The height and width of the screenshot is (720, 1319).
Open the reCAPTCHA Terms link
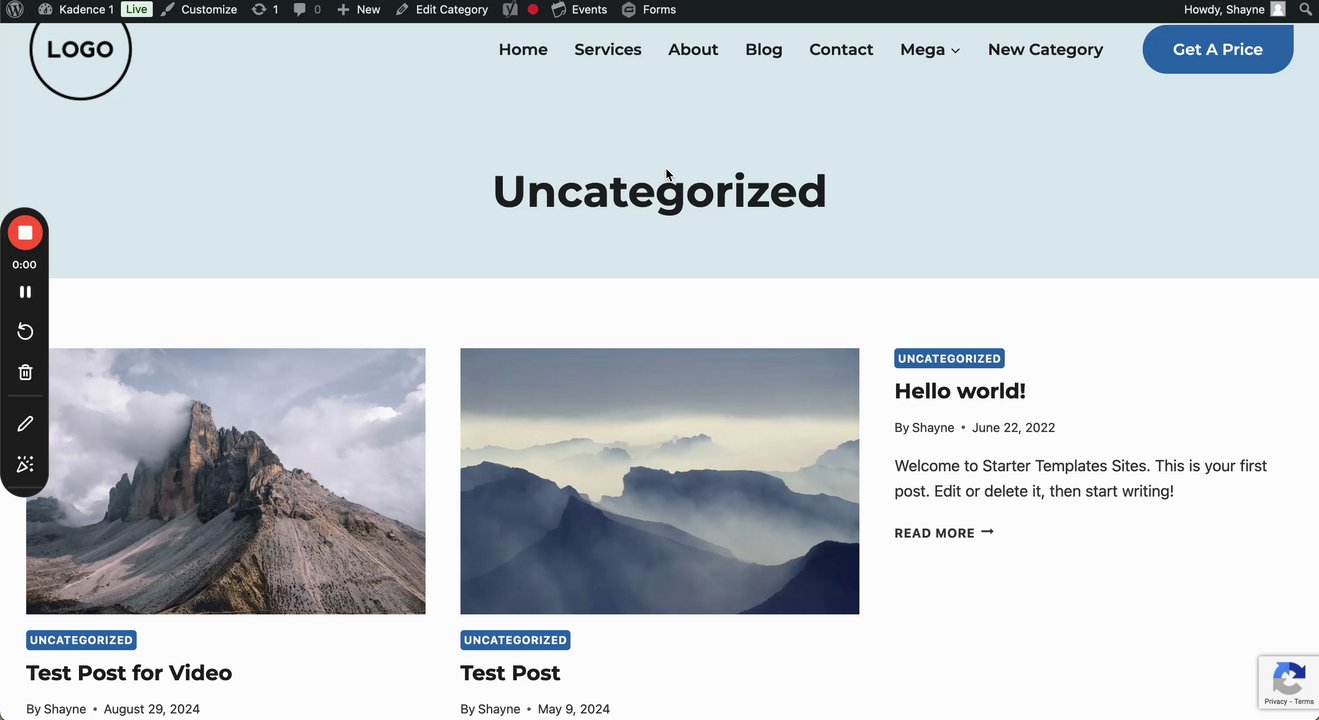[x=1304, y=702]
